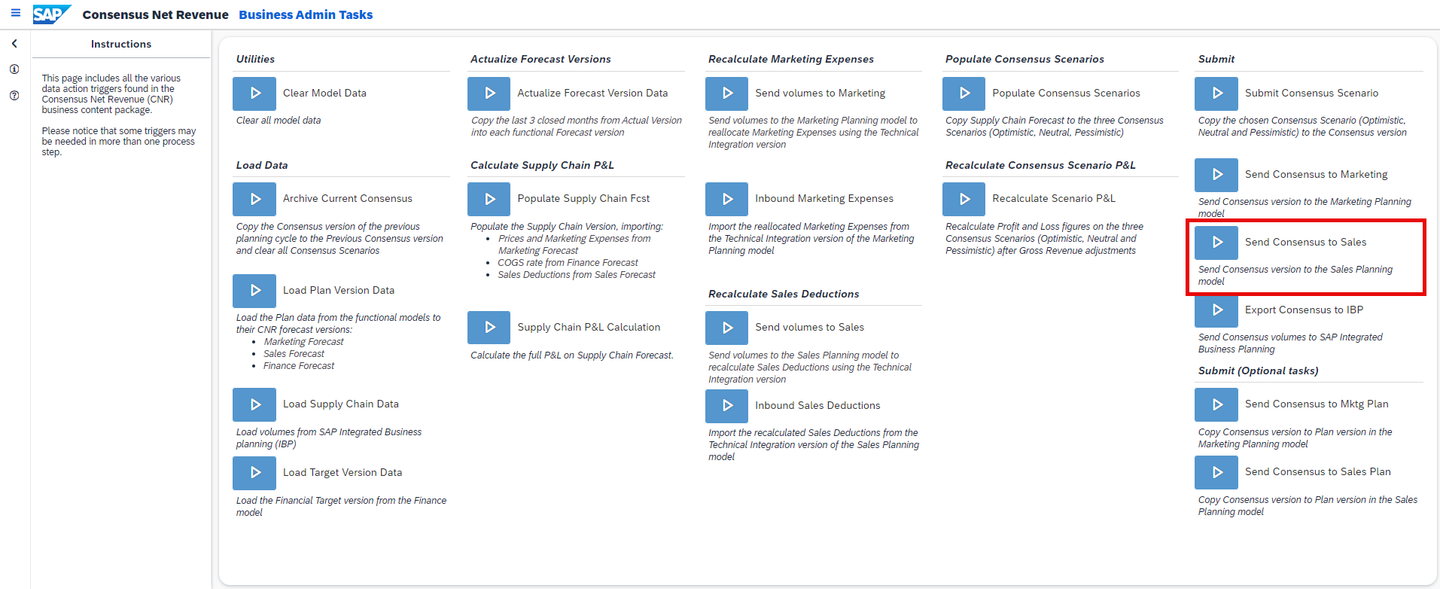The height and width of the screenshot is (589, 1440).
Task: Run the Send volumes to Sales trigger
Action: [726, 328]
